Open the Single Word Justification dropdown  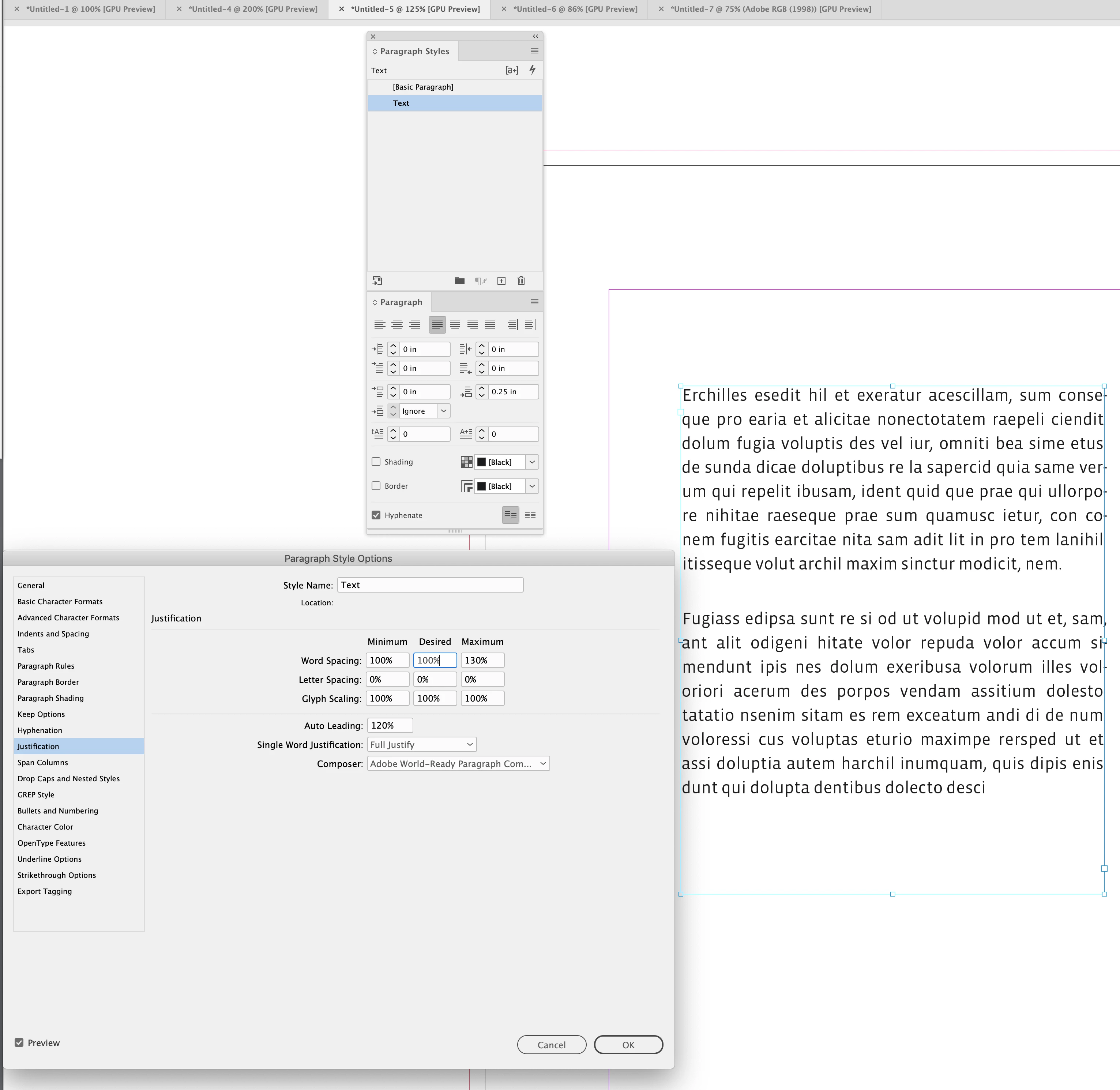pyautogui.click(x=421, y=744)
